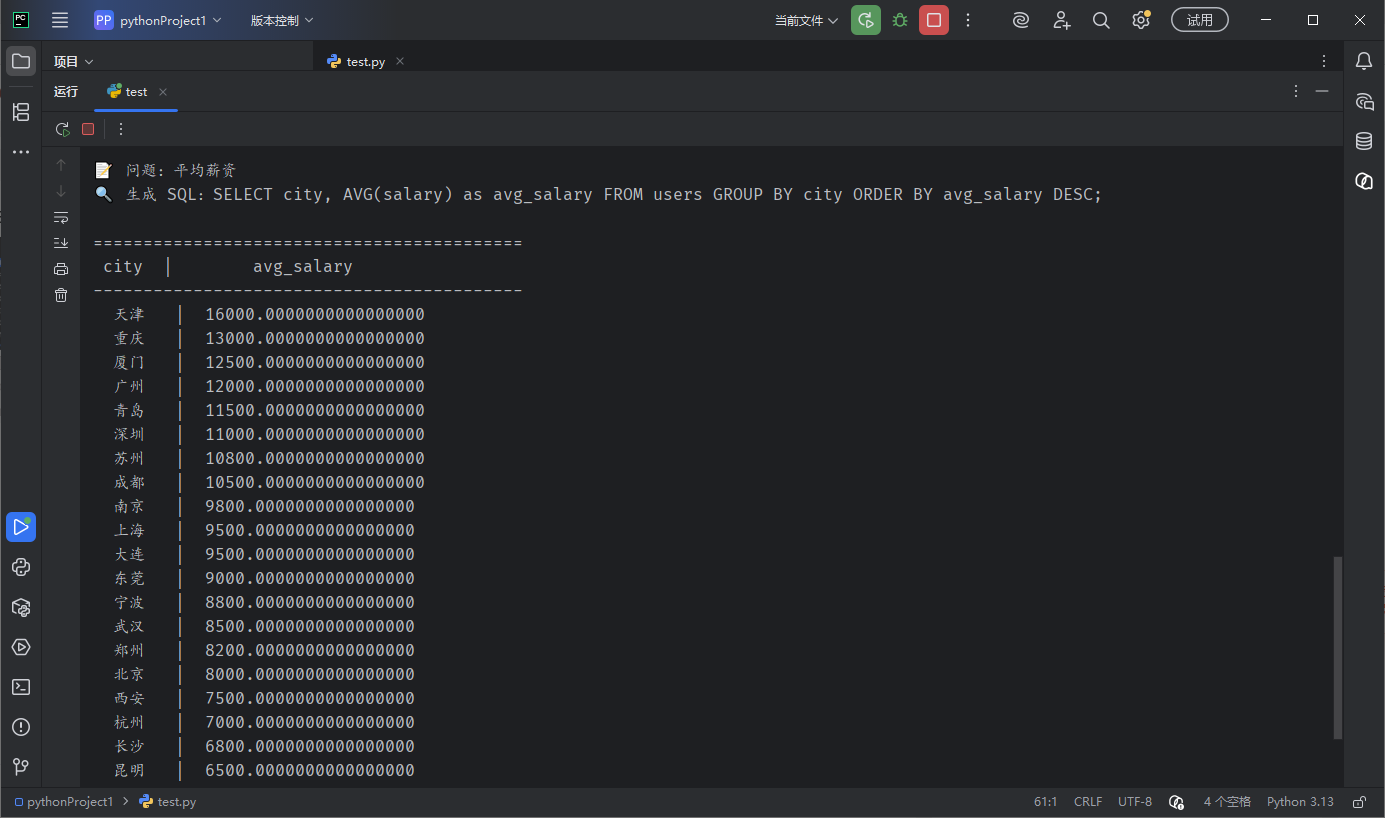Rerun test from the Run toolbar
Viewport: 1385px width, 818px height.
tap(62, 129)
